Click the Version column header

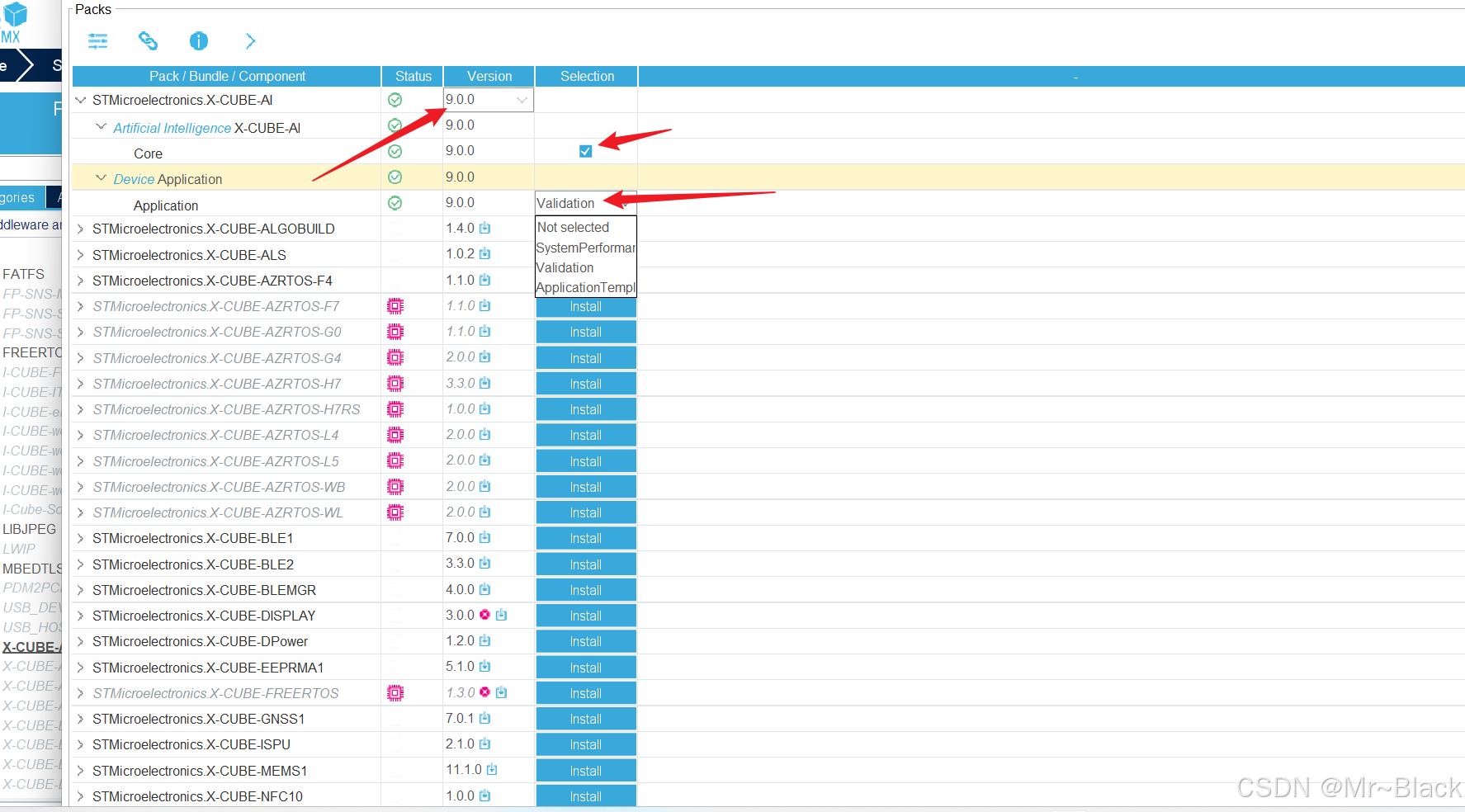point(489,76)
